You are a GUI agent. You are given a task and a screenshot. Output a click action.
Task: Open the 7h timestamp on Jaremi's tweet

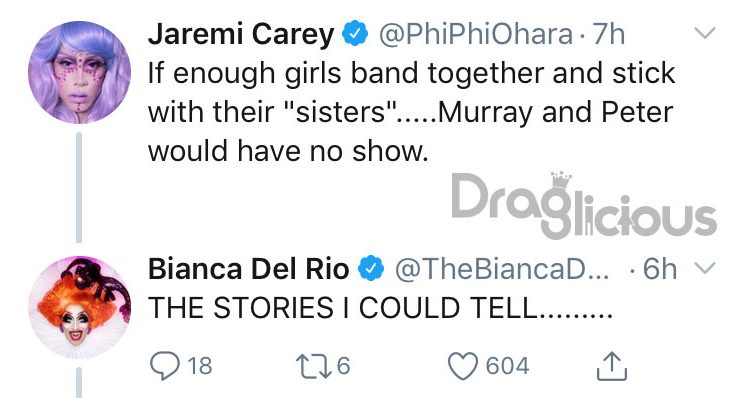coord(608,35)
